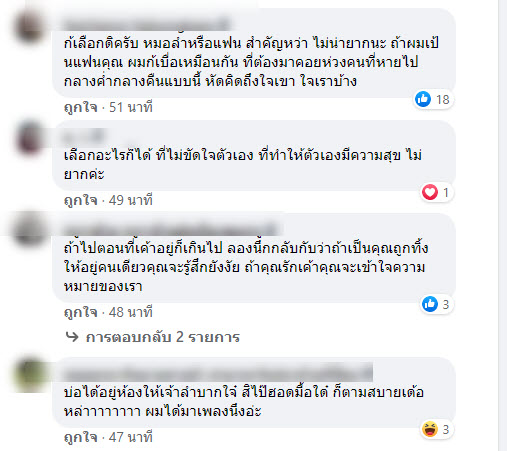The height and width of the screenshot is (451, 507).
Task: Like the comment posted 48 minutes ago
Action: pos(81,312)
